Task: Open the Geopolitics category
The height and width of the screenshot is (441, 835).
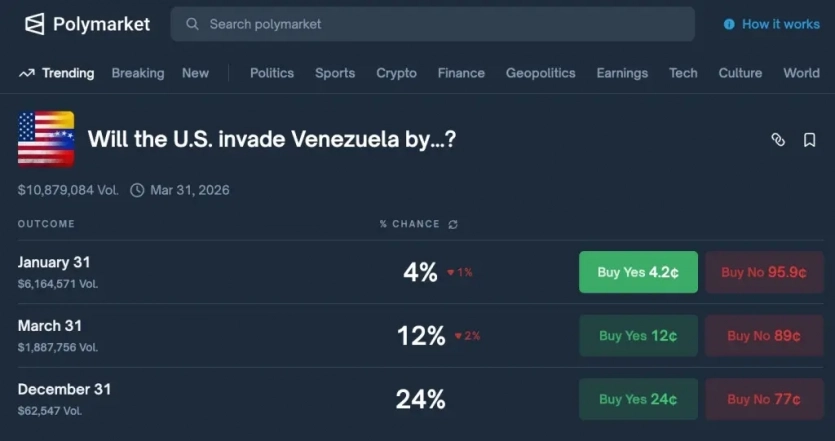Action: (x=540, y=73)
